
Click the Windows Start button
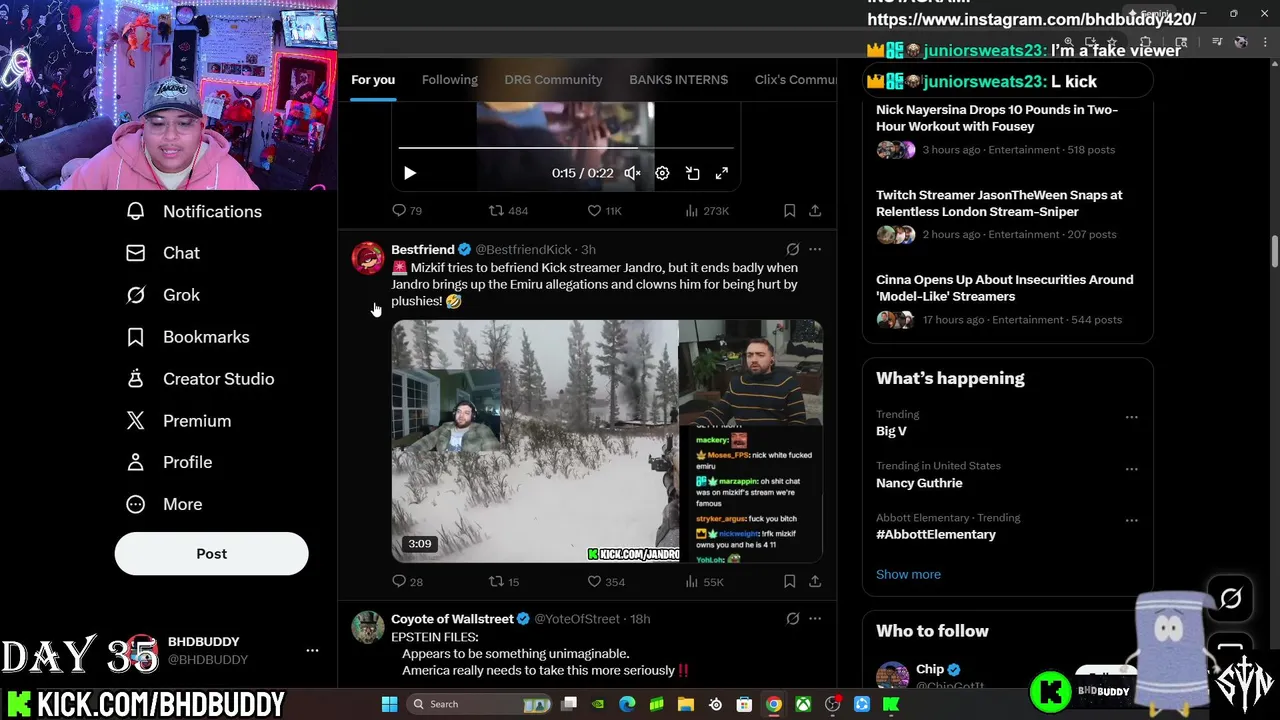coord(389,704)
